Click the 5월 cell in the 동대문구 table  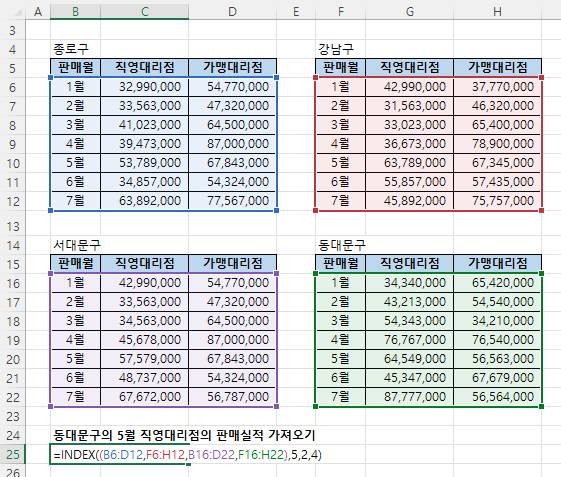tap(341, 359)
